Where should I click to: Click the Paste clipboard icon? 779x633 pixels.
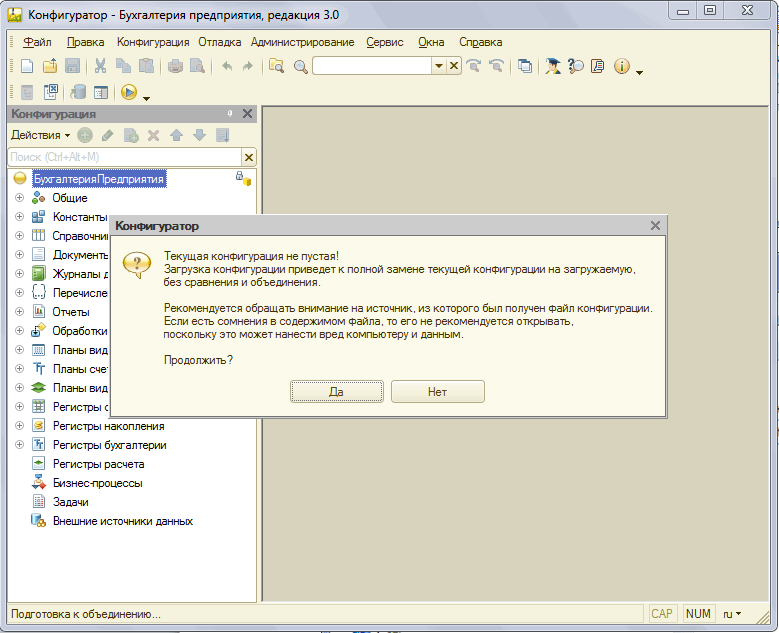pos(146,66)
